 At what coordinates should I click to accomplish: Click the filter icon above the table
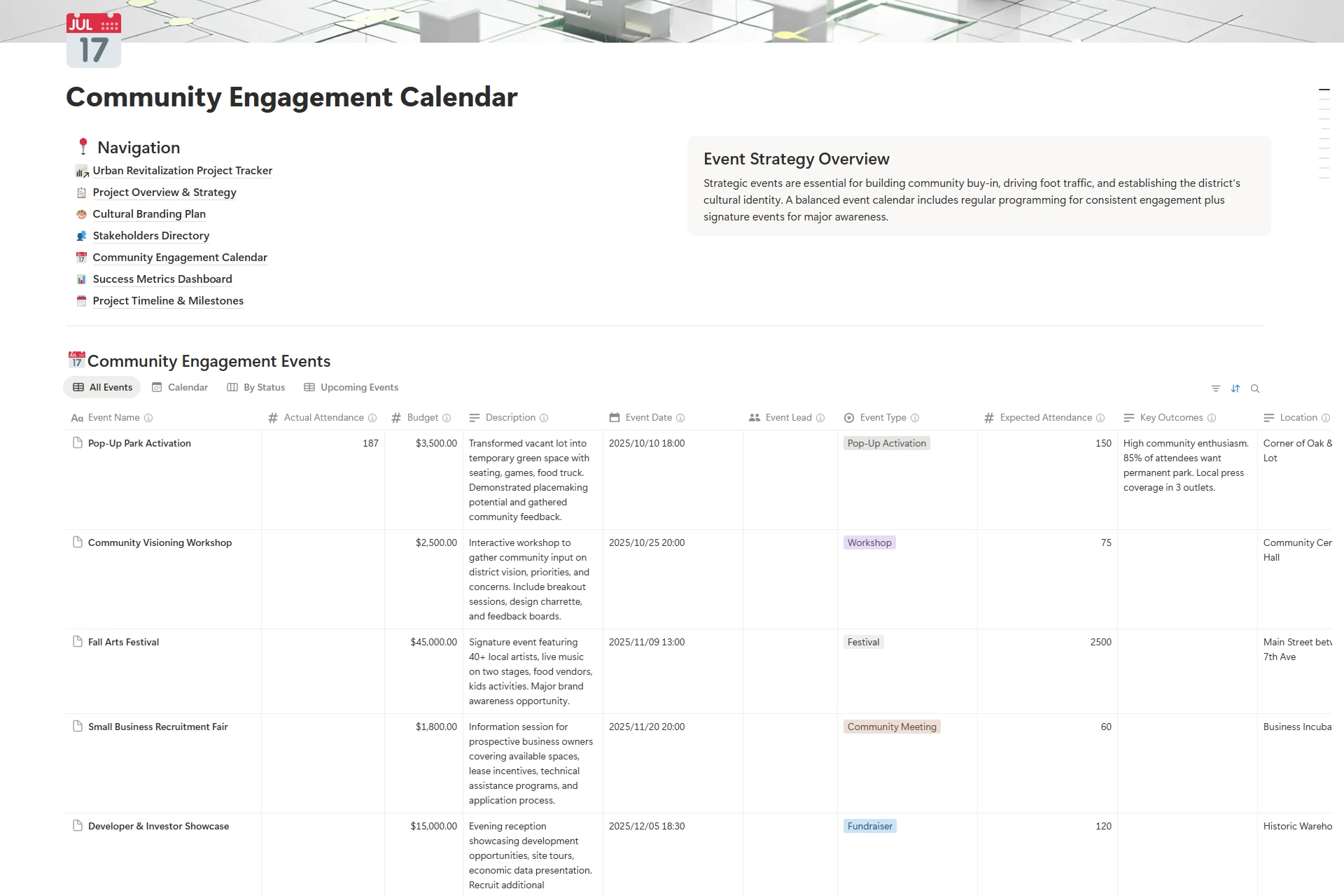tap(1216, 388)
